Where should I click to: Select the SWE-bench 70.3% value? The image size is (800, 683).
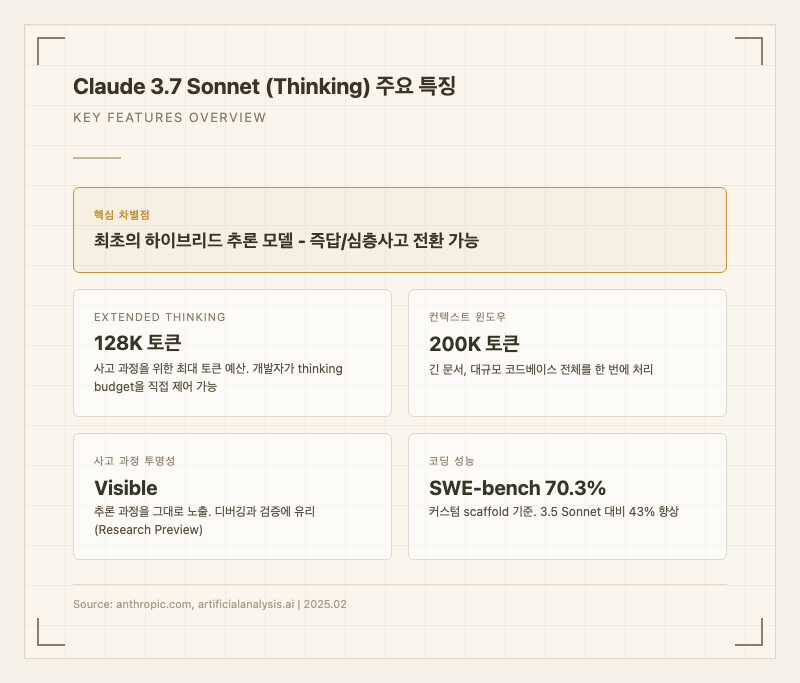[x=517, y=488]
